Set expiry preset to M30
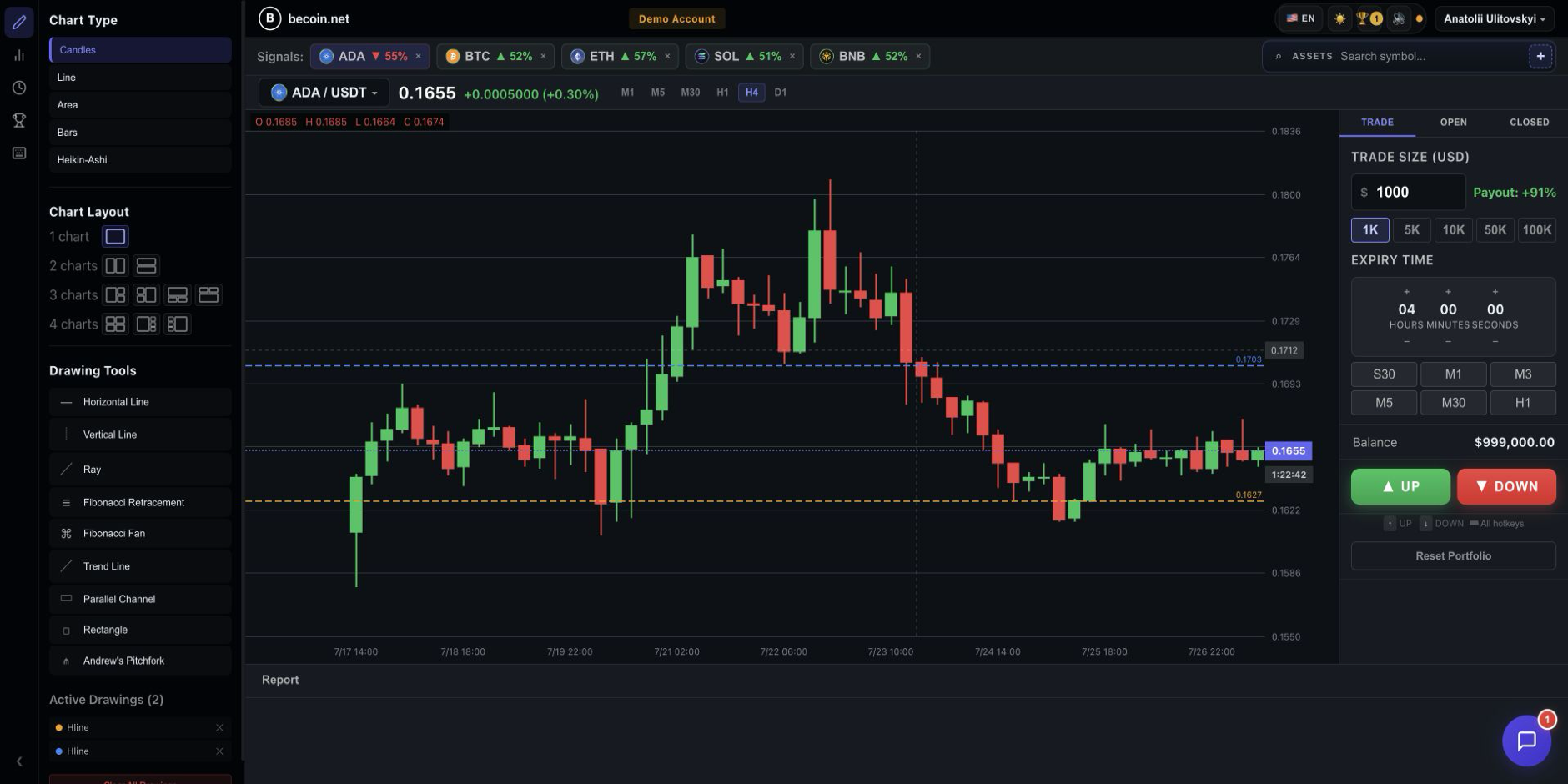Image resolution: width=1568 pixels, height=784 pixels. coord(1454,403)
